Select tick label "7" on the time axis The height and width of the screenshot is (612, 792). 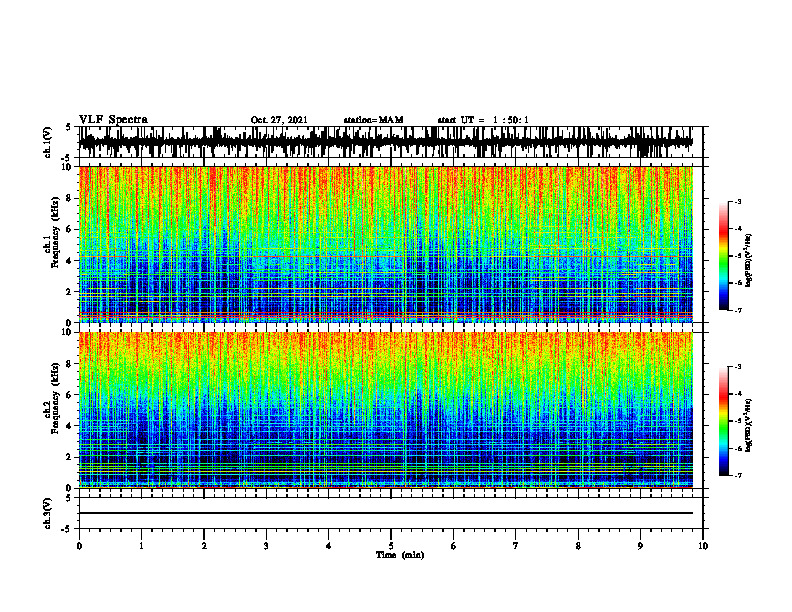coord(516,546)
